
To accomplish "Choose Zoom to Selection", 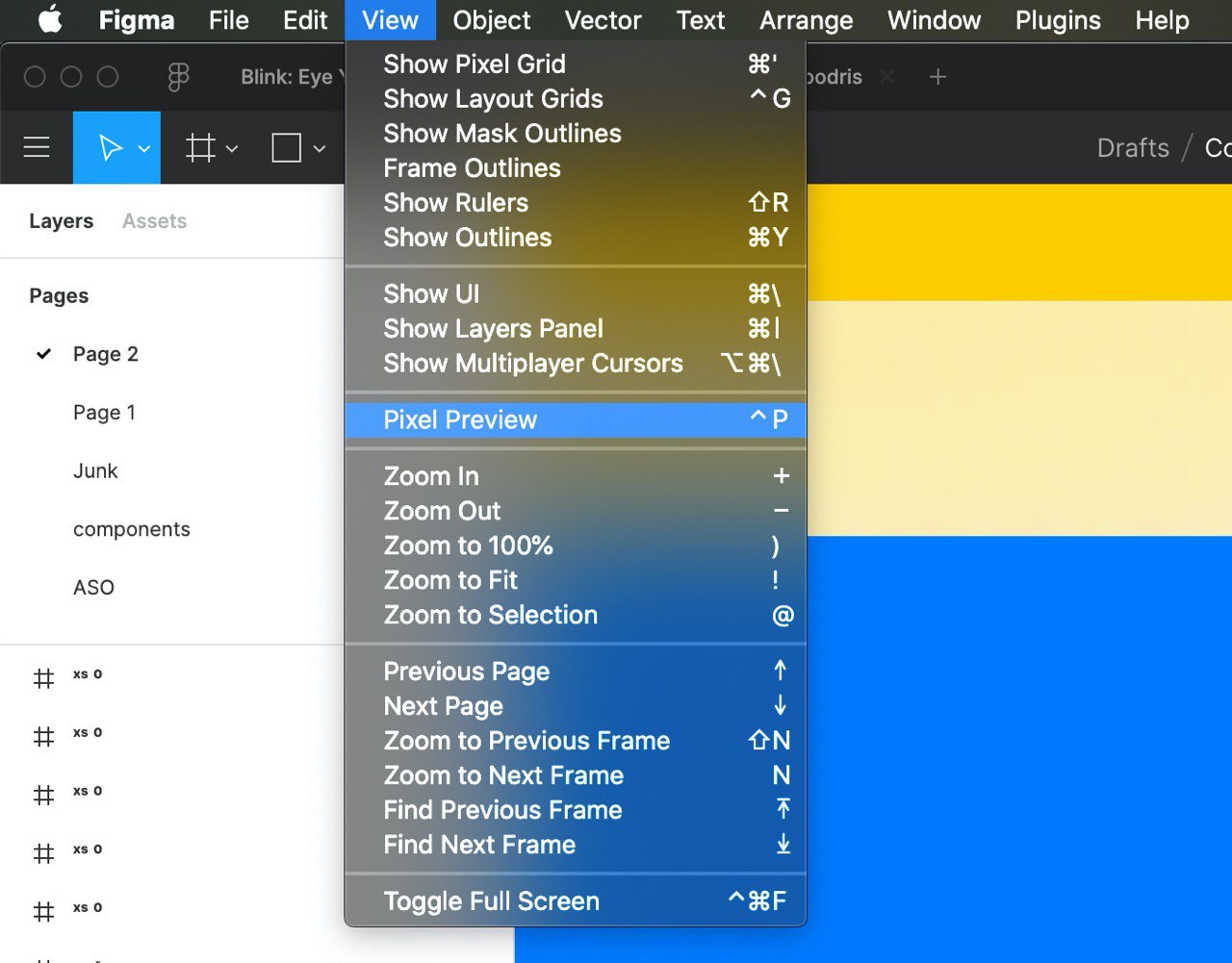I will [576, 616].
